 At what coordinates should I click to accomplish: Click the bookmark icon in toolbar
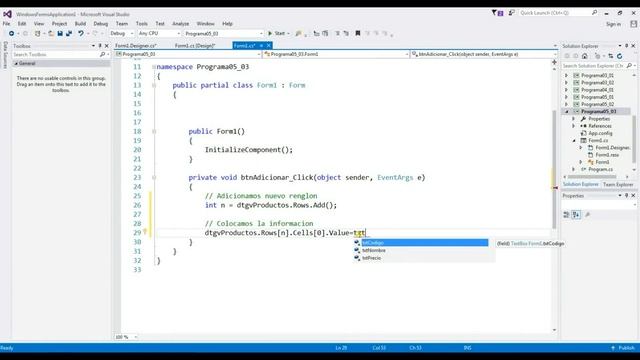[358, 33]
